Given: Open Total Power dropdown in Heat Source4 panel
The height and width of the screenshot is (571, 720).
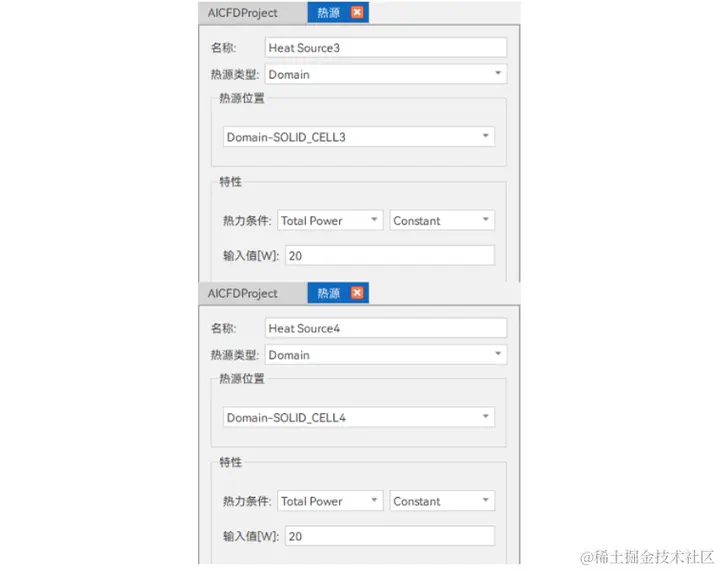Looking at the screenshot, I should [x=330, y=501].
